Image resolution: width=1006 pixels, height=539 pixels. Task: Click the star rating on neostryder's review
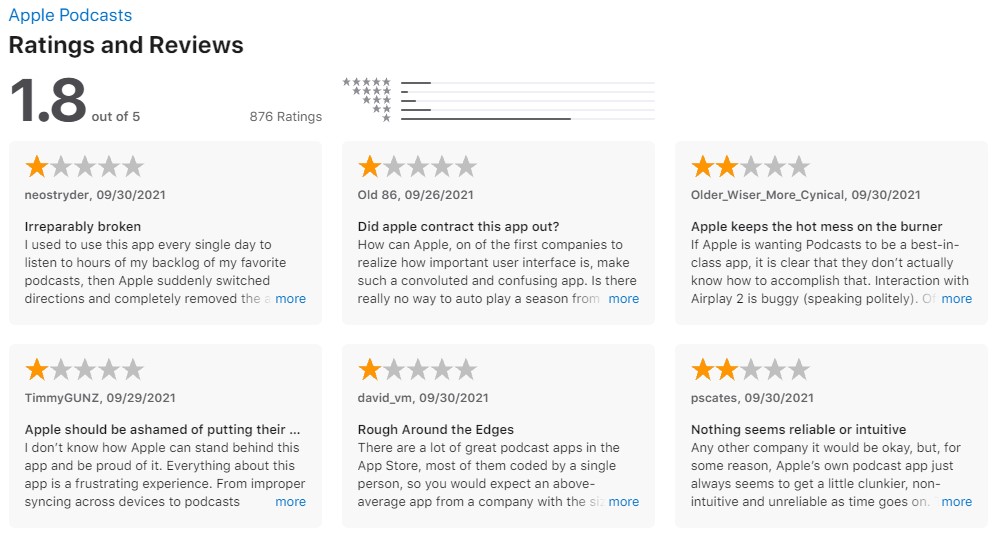84,167
